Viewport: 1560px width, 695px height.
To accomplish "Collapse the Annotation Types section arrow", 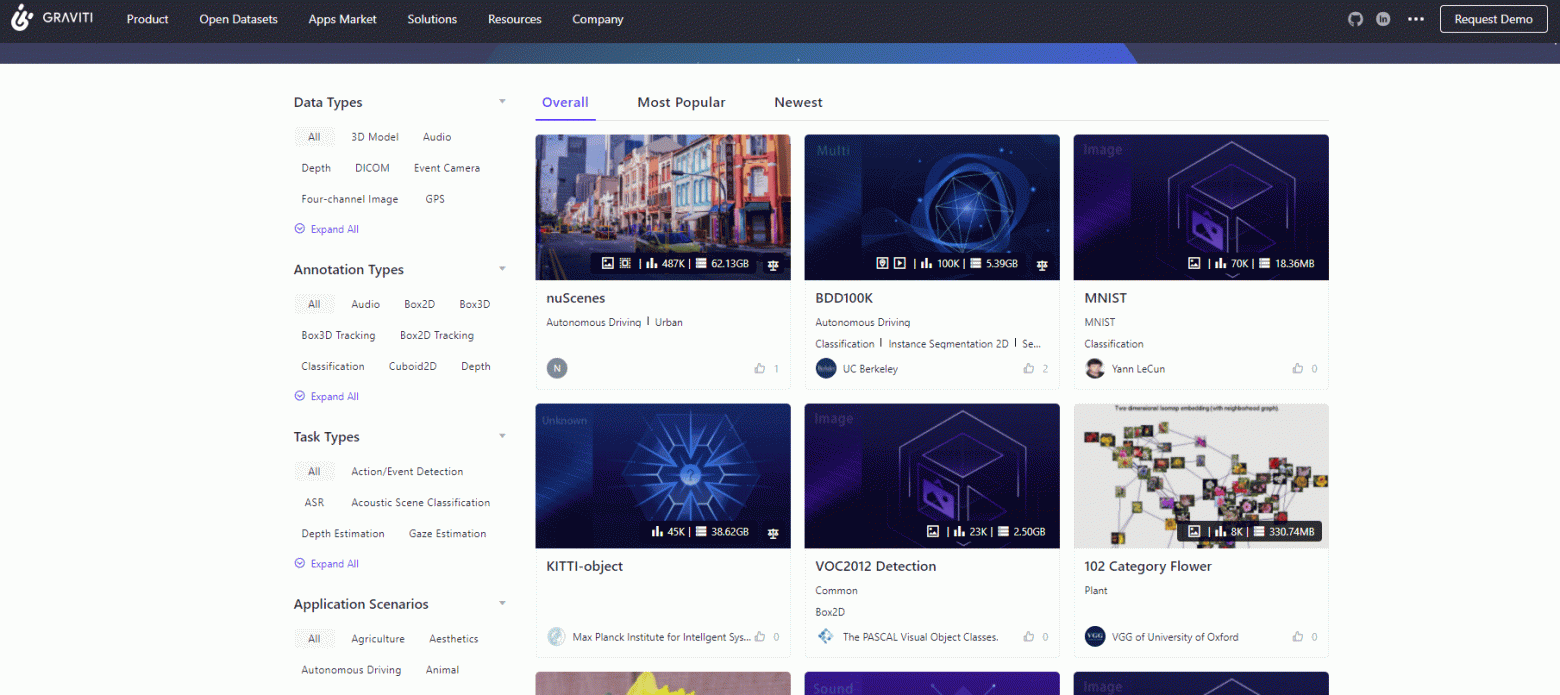I will pos(502,269).
